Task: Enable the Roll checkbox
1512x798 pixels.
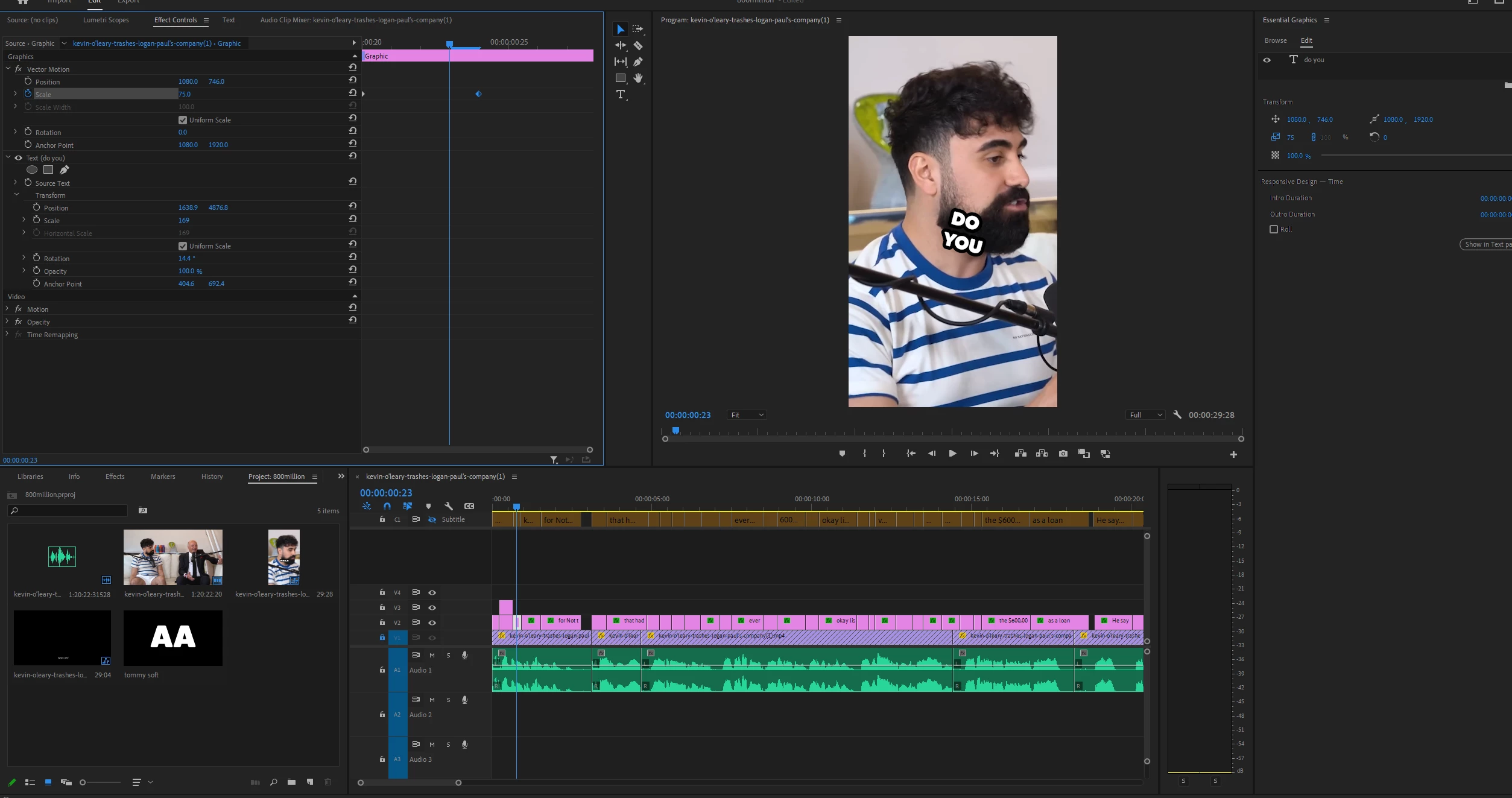Action: (x=1274, y=229)
